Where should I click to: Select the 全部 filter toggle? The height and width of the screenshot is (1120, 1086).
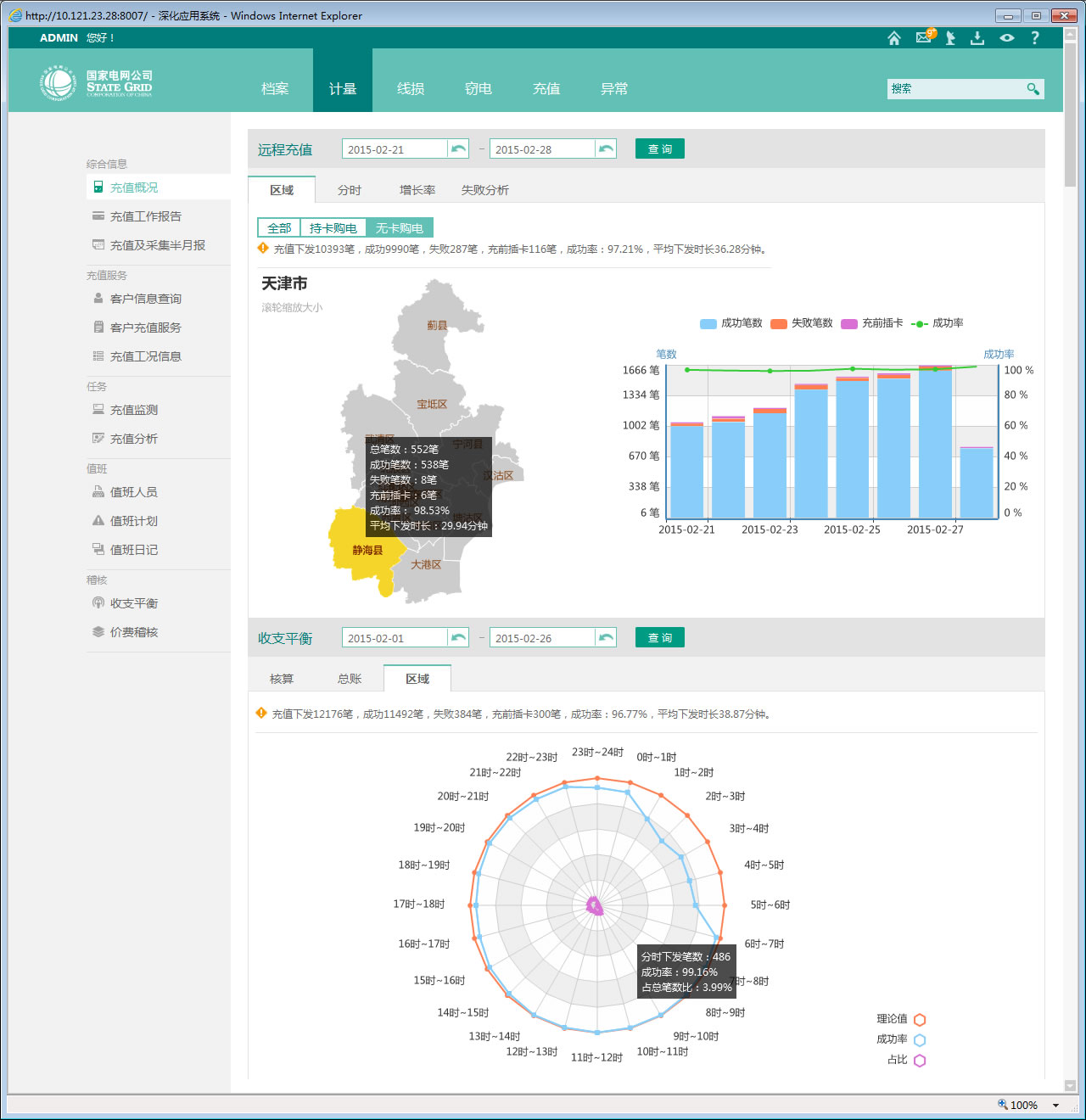(279, 228)
